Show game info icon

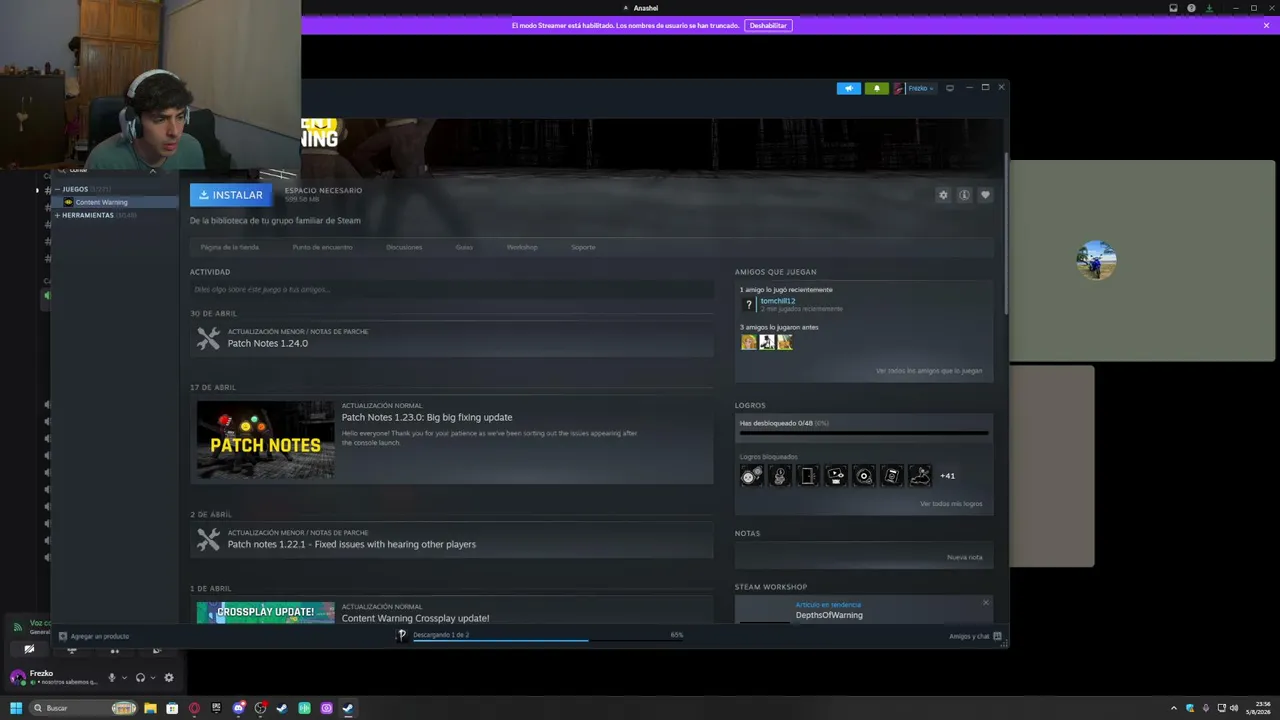click(964, 195)
